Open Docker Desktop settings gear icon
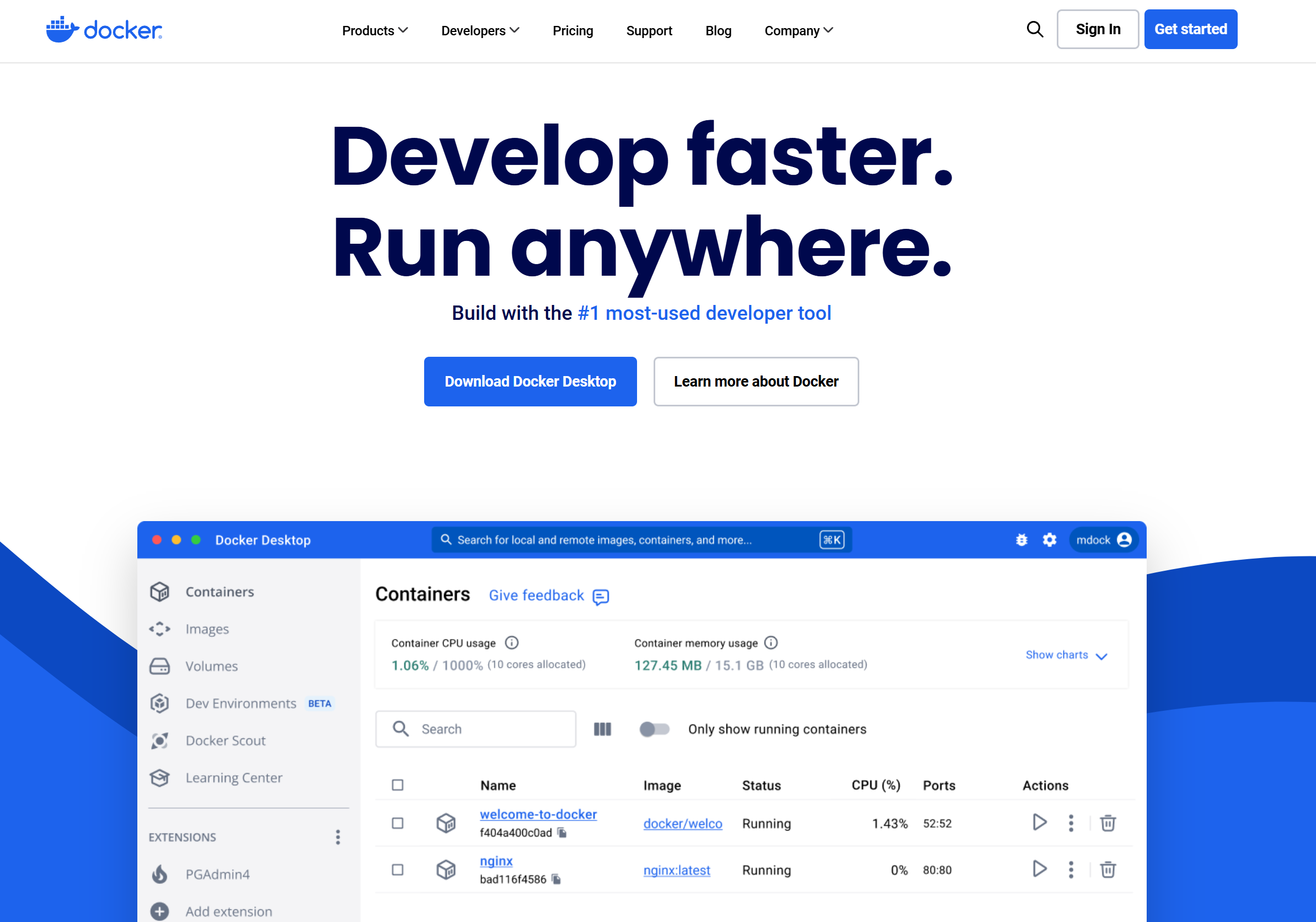1316x922 pixels. (x=1050, y=540)
